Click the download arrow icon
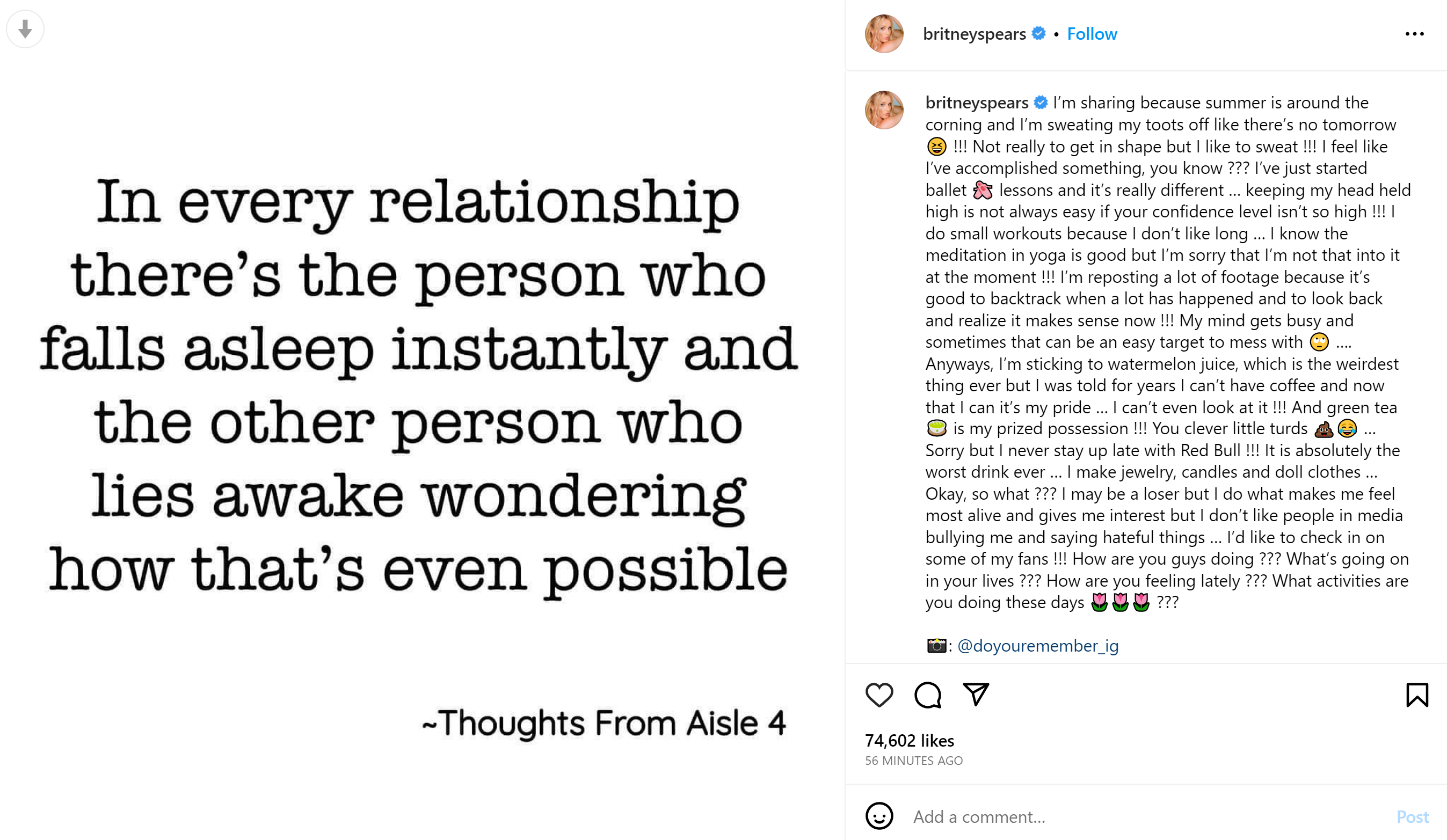The width and height of the screenshot is (1447, 840). pyautogui.click(x=25, y=28)
